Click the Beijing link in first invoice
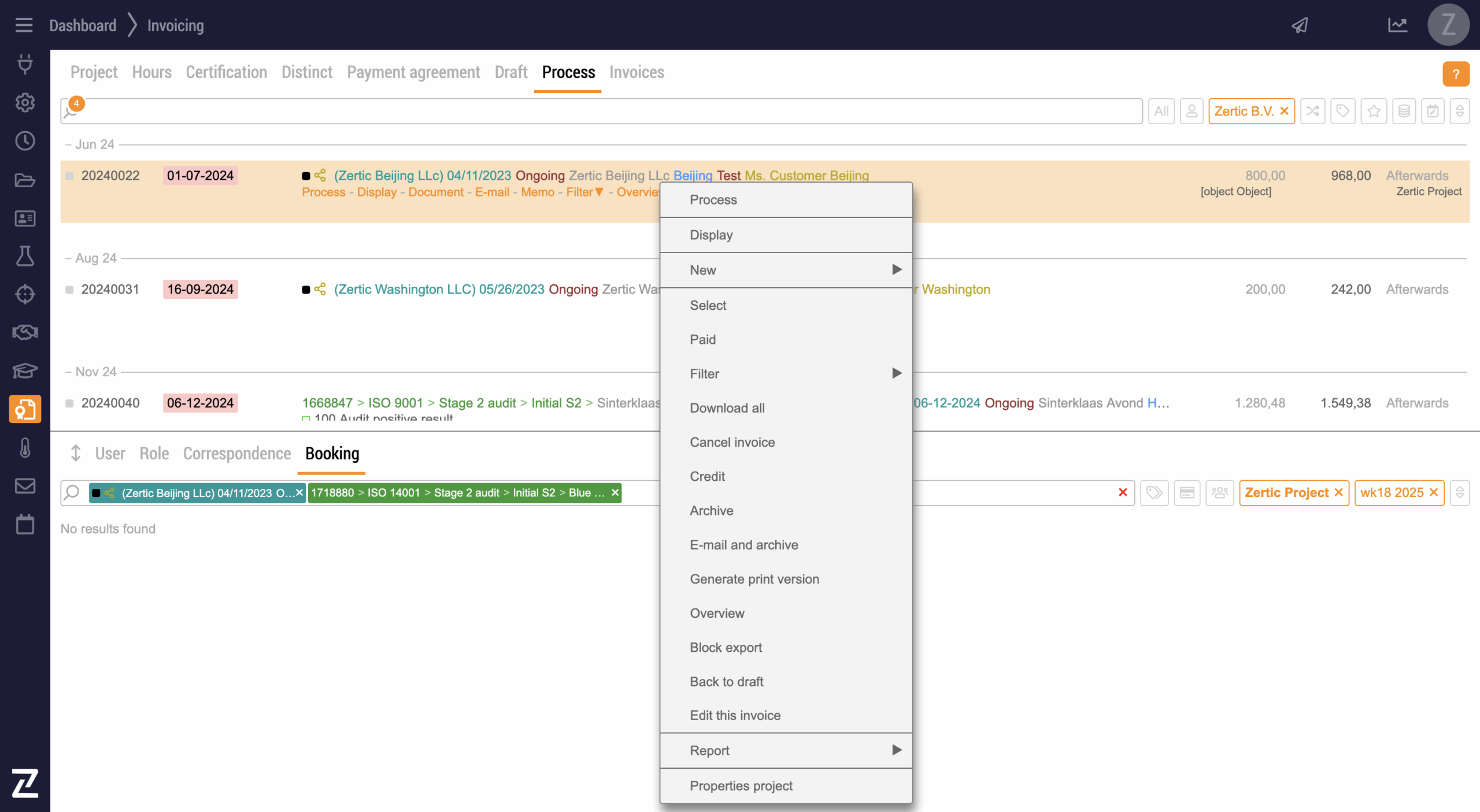Viewport: 1480px width, 812px height. (692, 176)
